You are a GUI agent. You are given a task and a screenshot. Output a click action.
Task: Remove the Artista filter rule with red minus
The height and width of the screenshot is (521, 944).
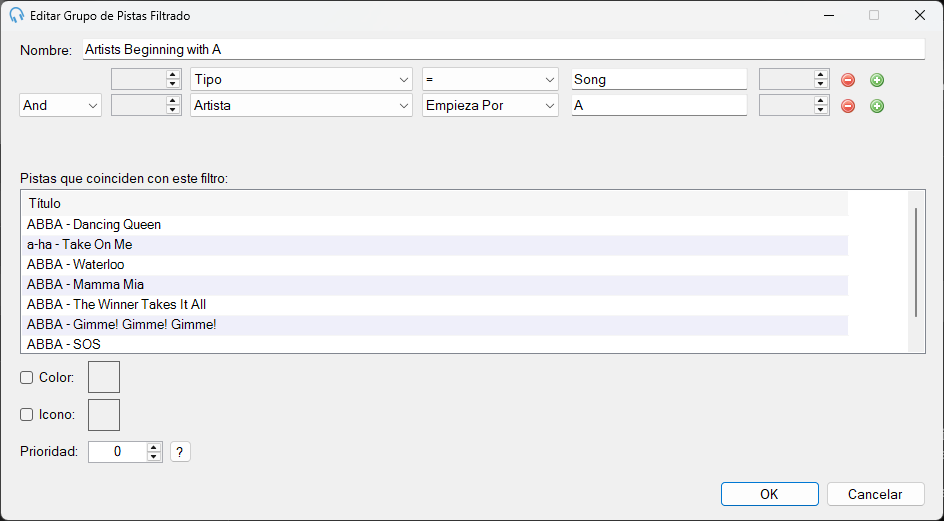pyautogui.click(x=848, y=106)
